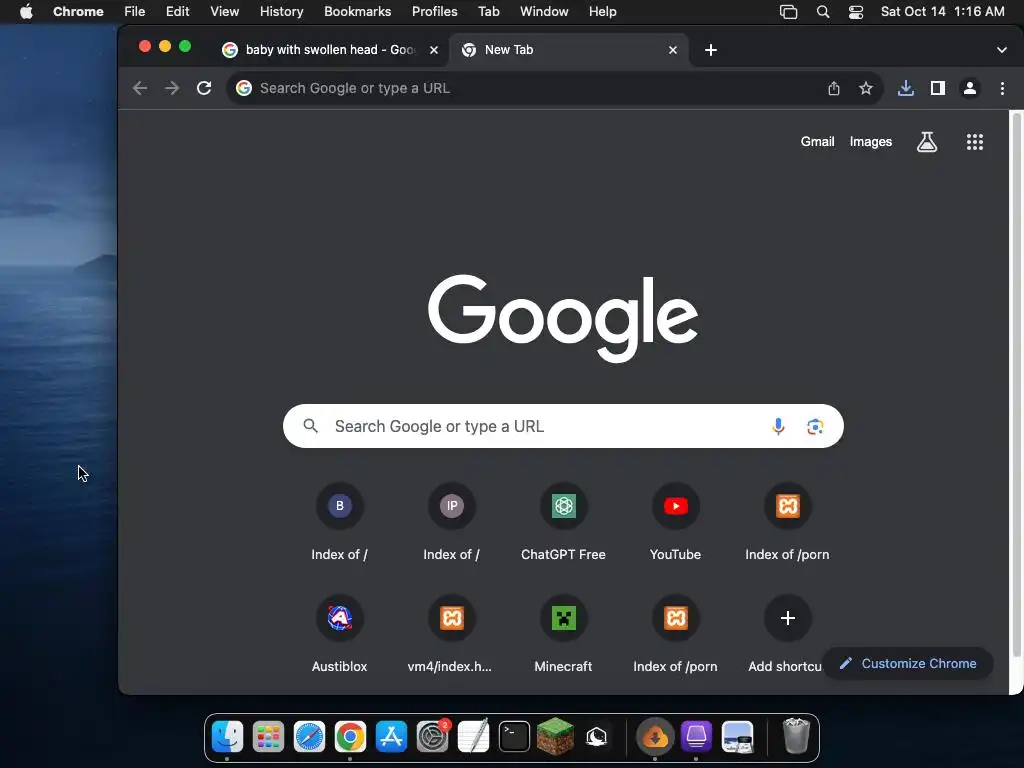
Task: Open System Settings from the Dock
Action: (x=432, y=737)
